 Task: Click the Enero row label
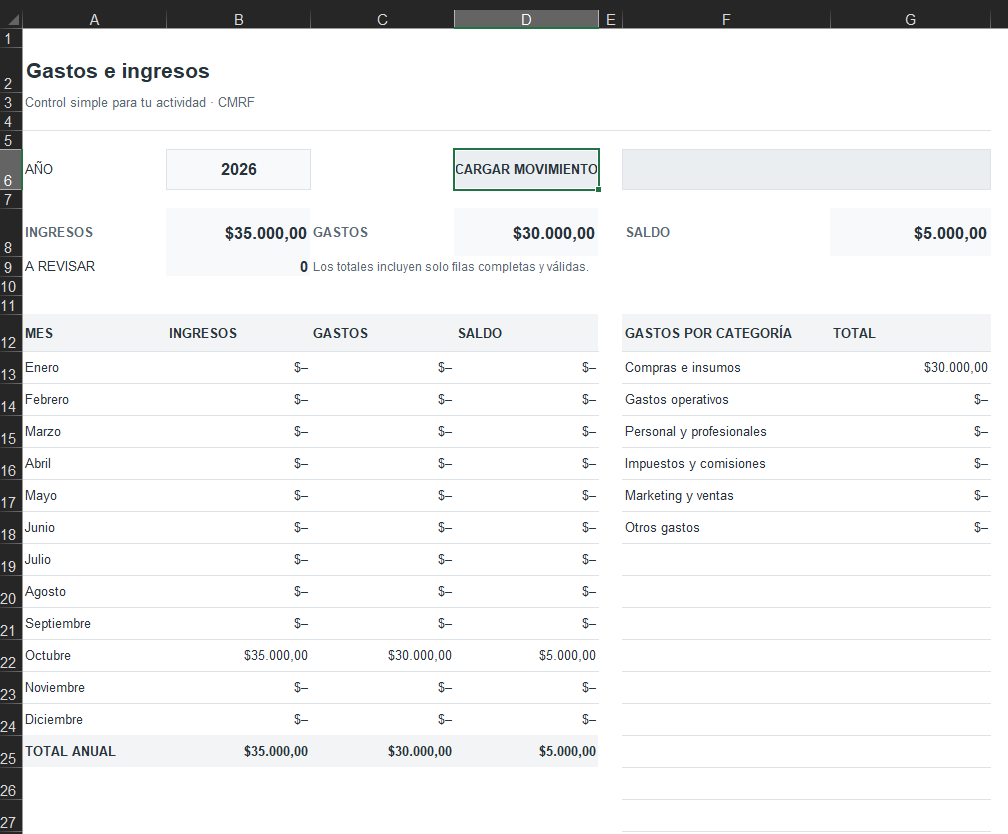(x=42, y=367)
